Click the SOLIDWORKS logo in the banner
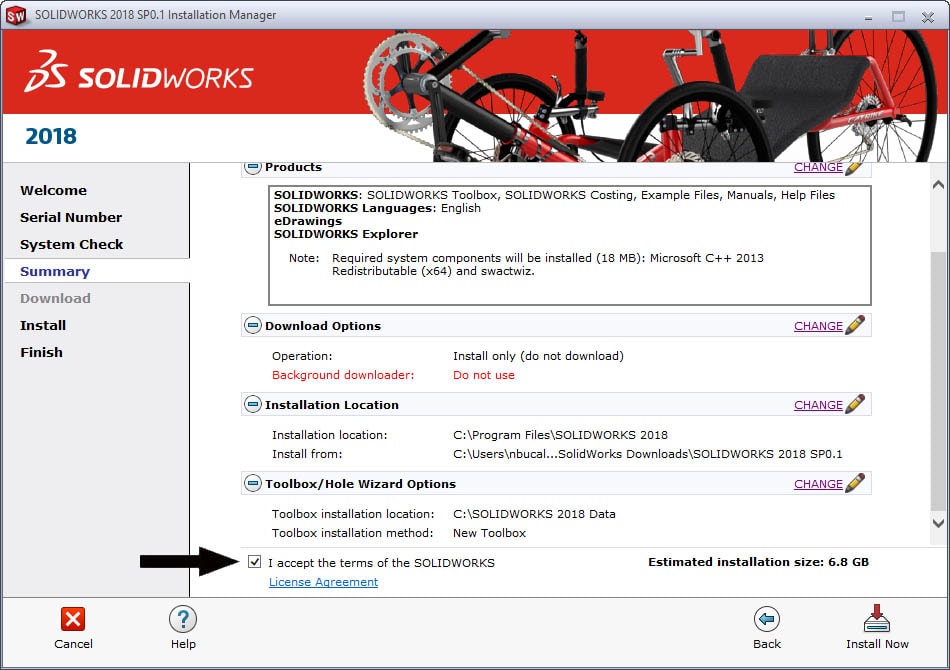This screenshot has height=670, width=950. point(139,71)
